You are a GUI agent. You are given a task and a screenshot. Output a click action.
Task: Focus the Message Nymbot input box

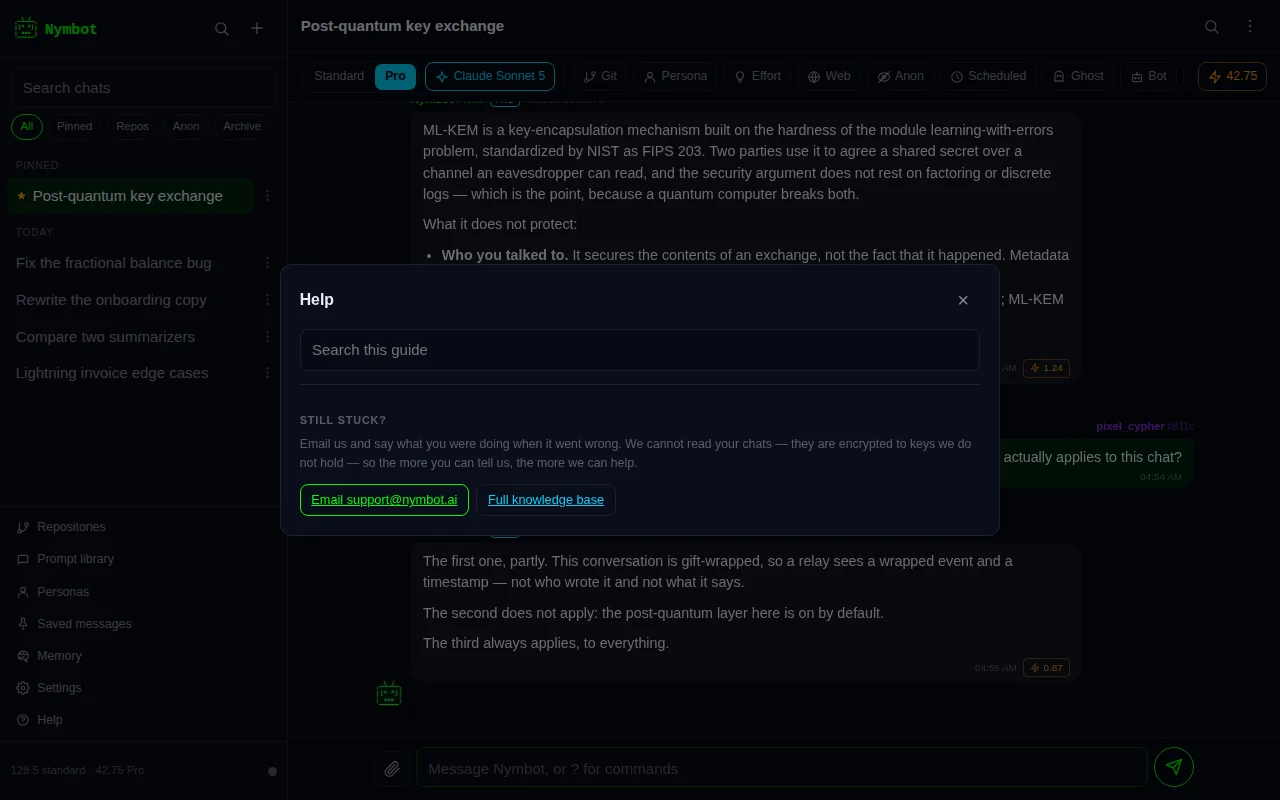(x=782, y=768)
